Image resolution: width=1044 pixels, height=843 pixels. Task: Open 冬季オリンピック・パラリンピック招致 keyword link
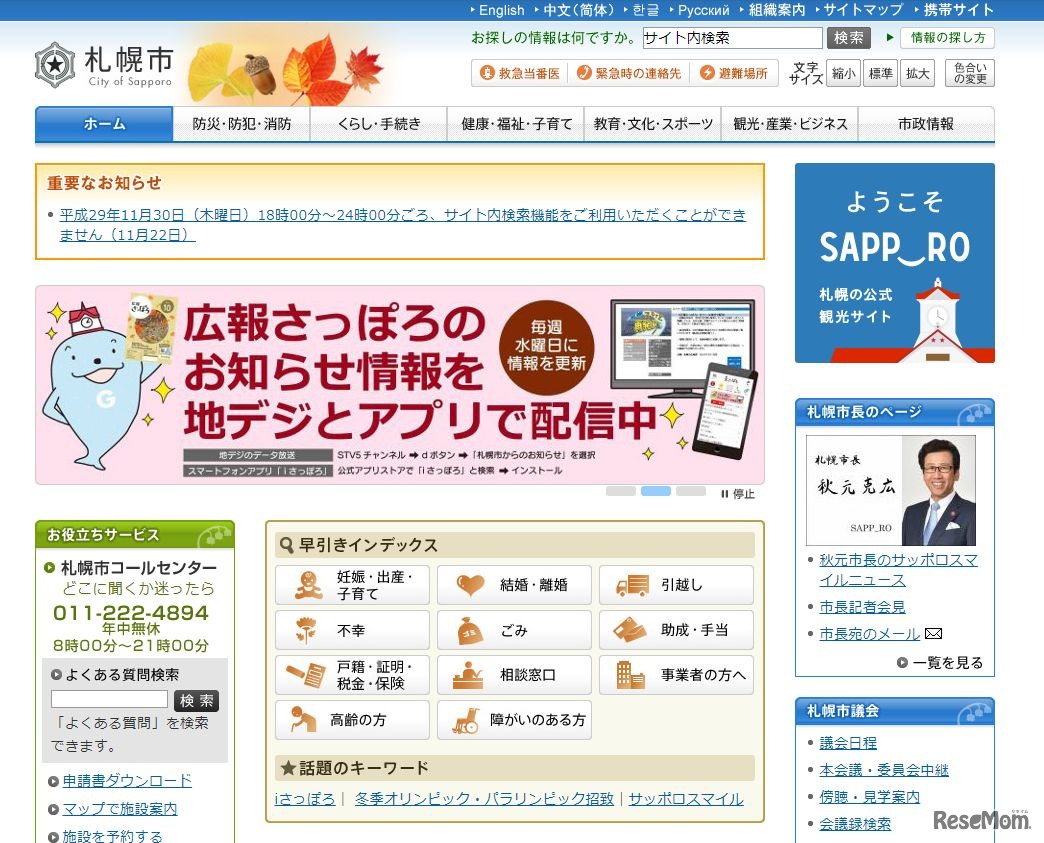(484, 798)
